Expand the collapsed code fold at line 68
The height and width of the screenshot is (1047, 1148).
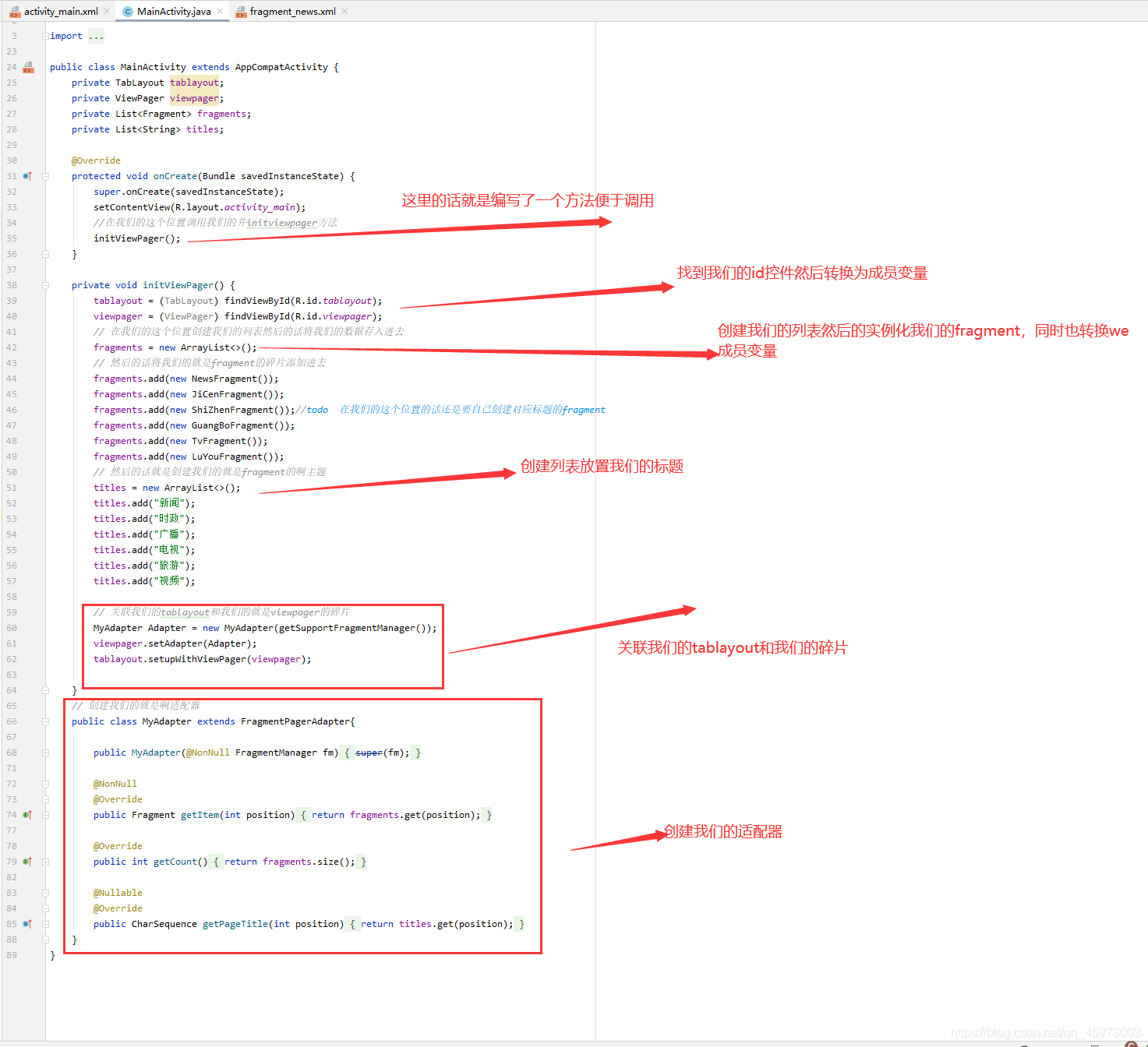coord(44,753)
